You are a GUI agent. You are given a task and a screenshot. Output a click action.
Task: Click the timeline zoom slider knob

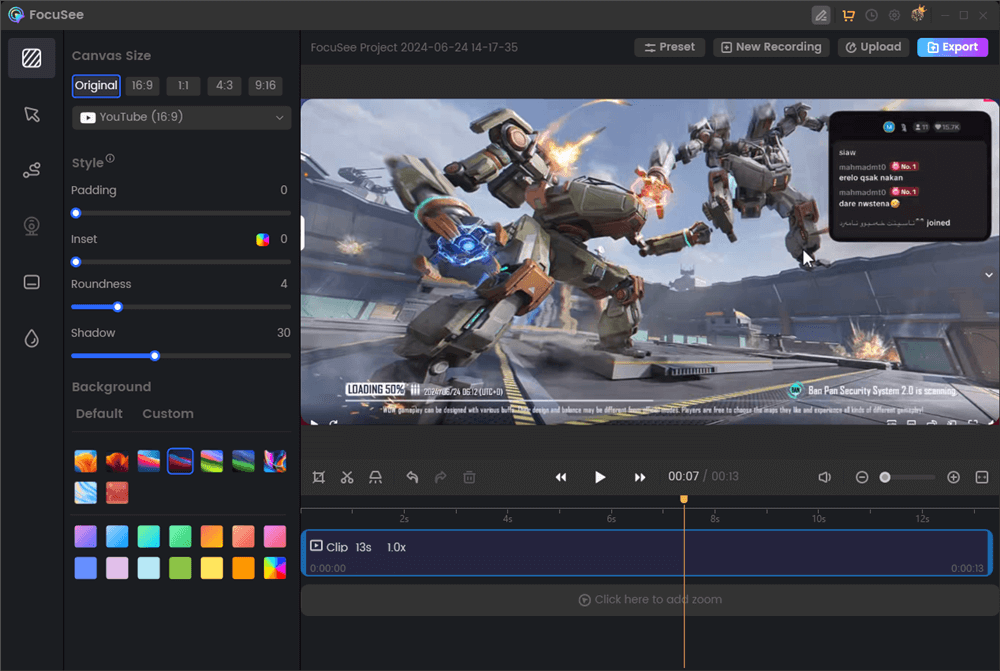tap(885, 477)
